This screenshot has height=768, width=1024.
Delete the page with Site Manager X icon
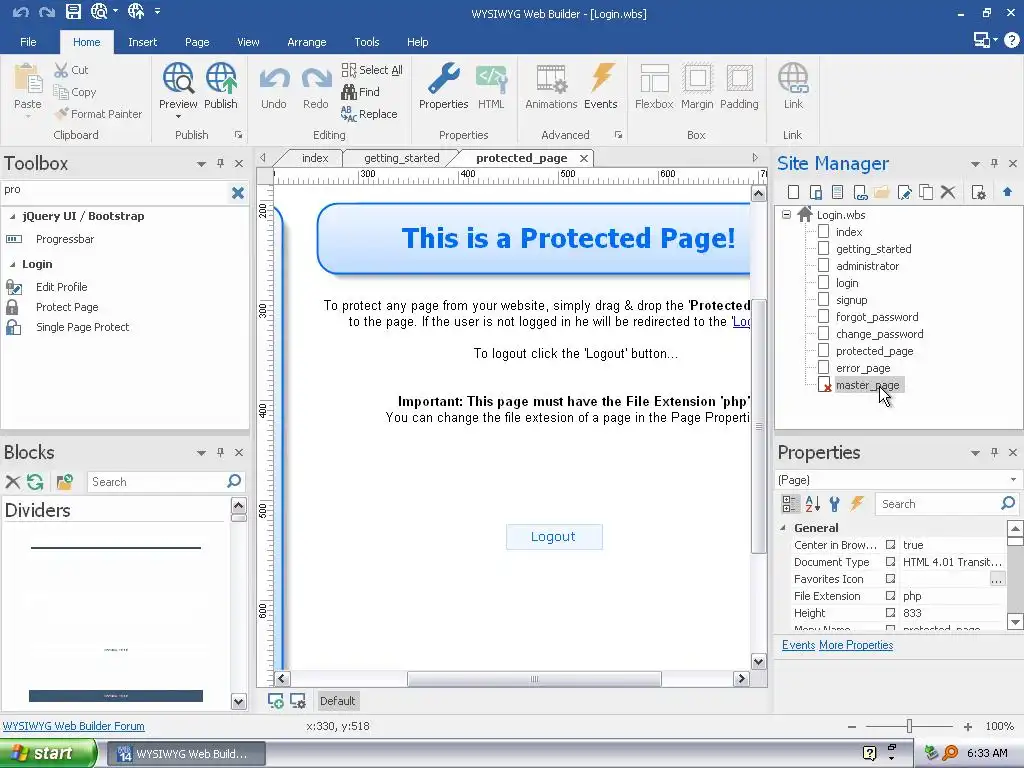coord(948,192)
